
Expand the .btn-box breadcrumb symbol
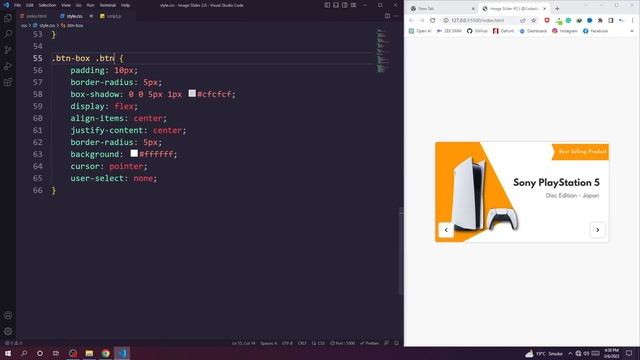pos(72,25)
